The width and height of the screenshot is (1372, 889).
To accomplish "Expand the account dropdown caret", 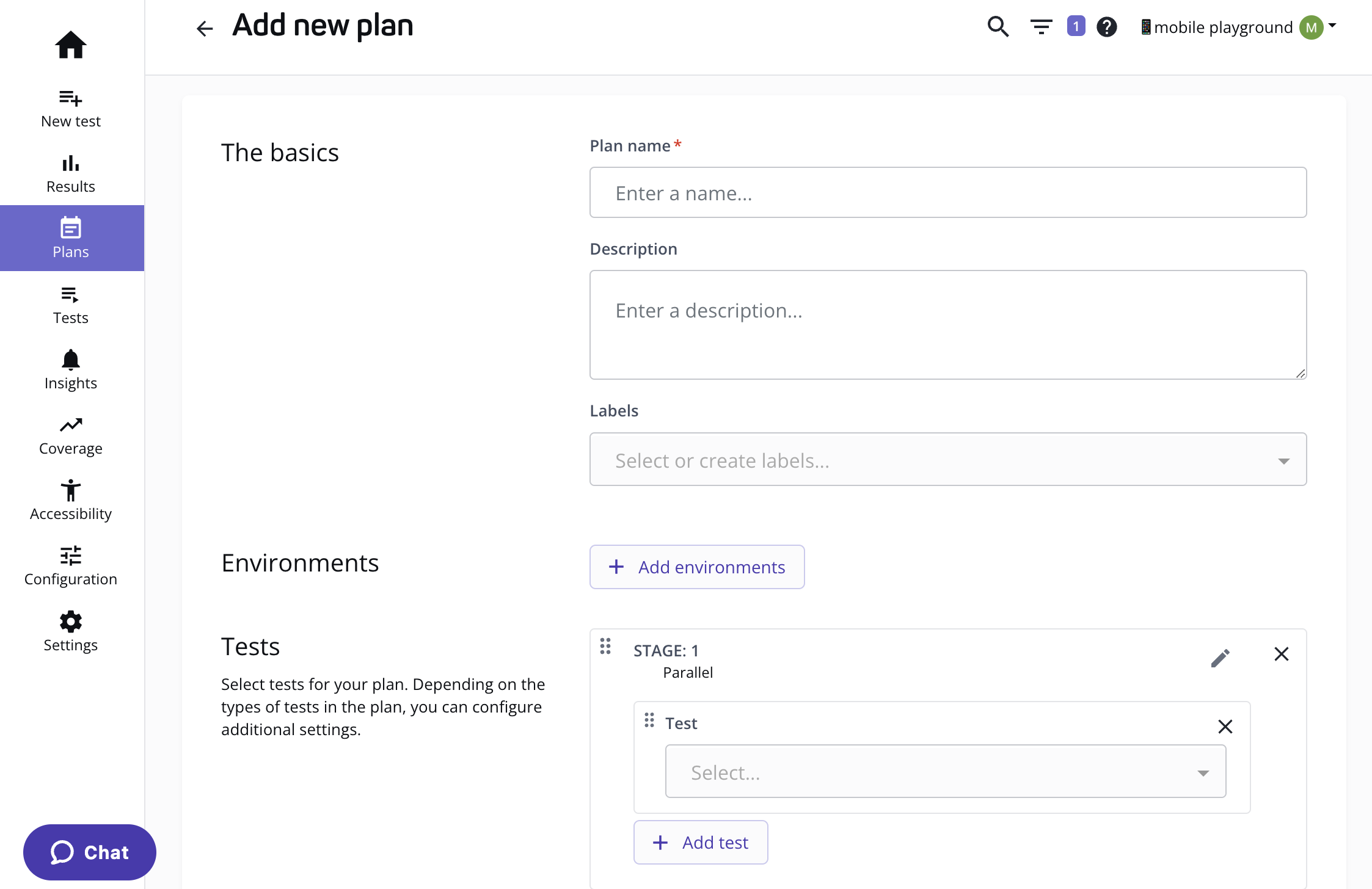I will coord(1332,26).
